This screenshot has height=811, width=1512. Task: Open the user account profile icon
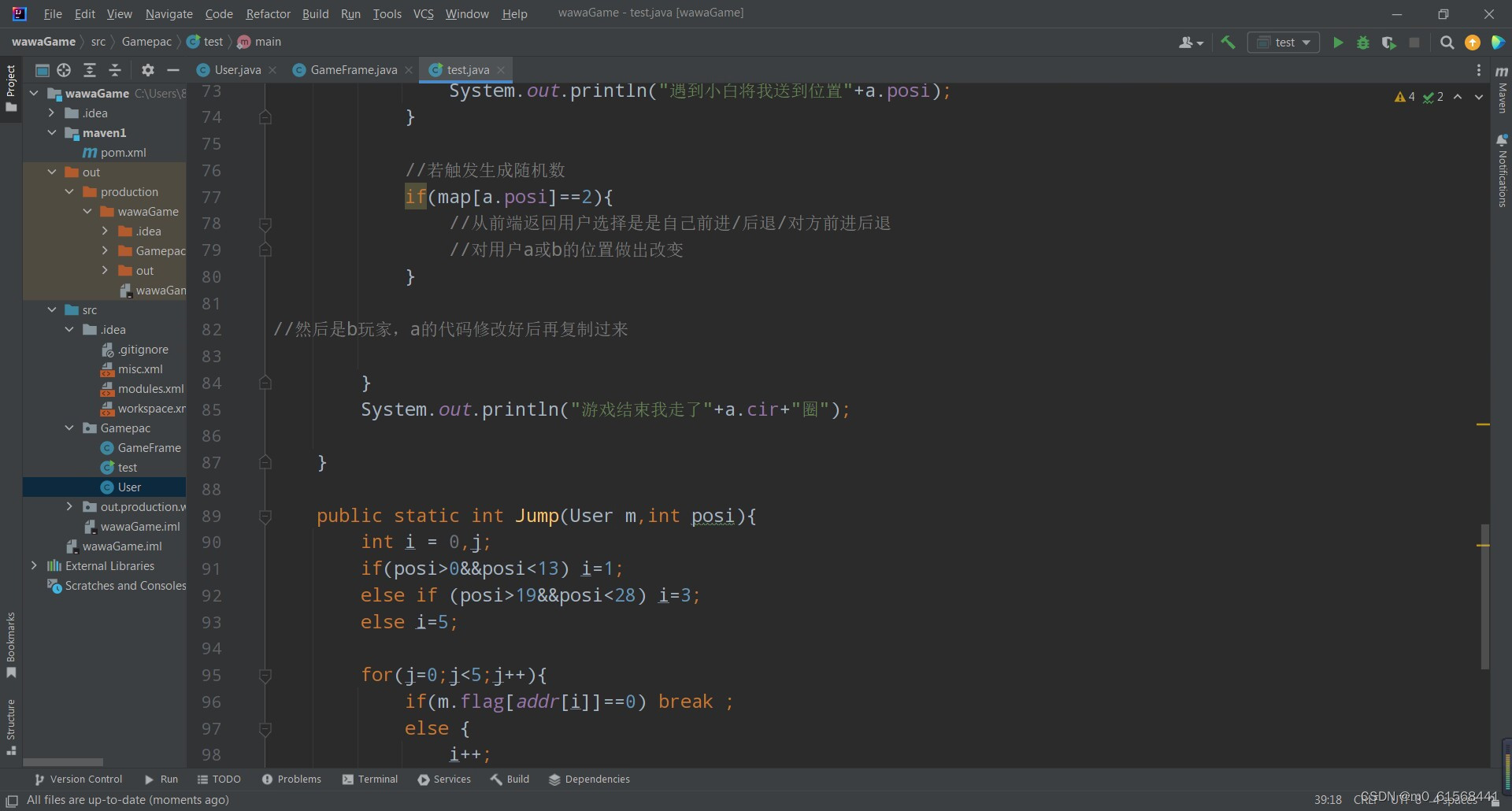click(x=1191, y=43)
